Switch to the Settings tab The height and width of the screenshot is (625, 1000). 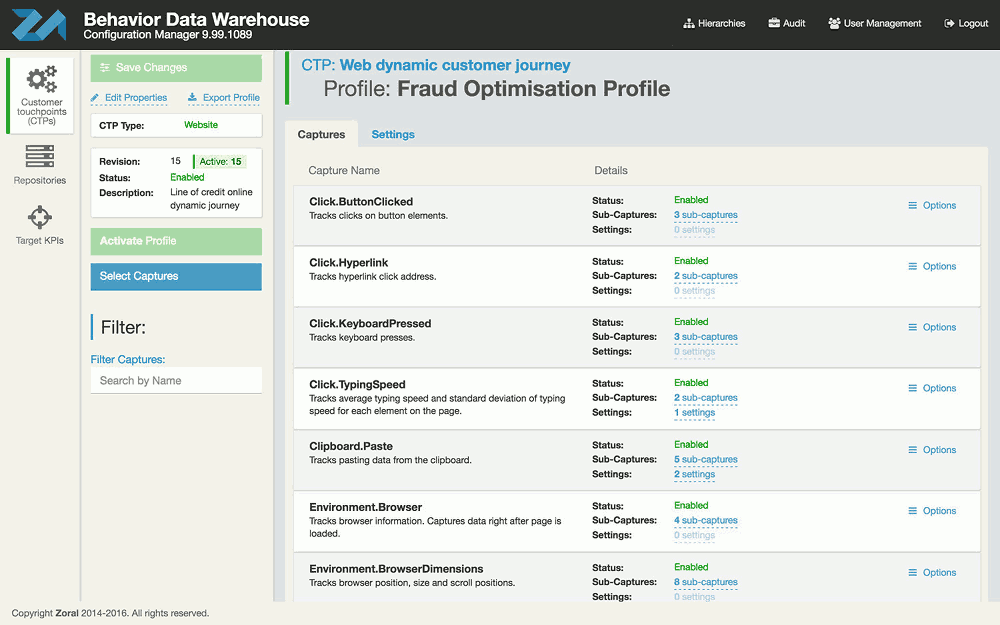pyautogui.click(x=393, y=134)
